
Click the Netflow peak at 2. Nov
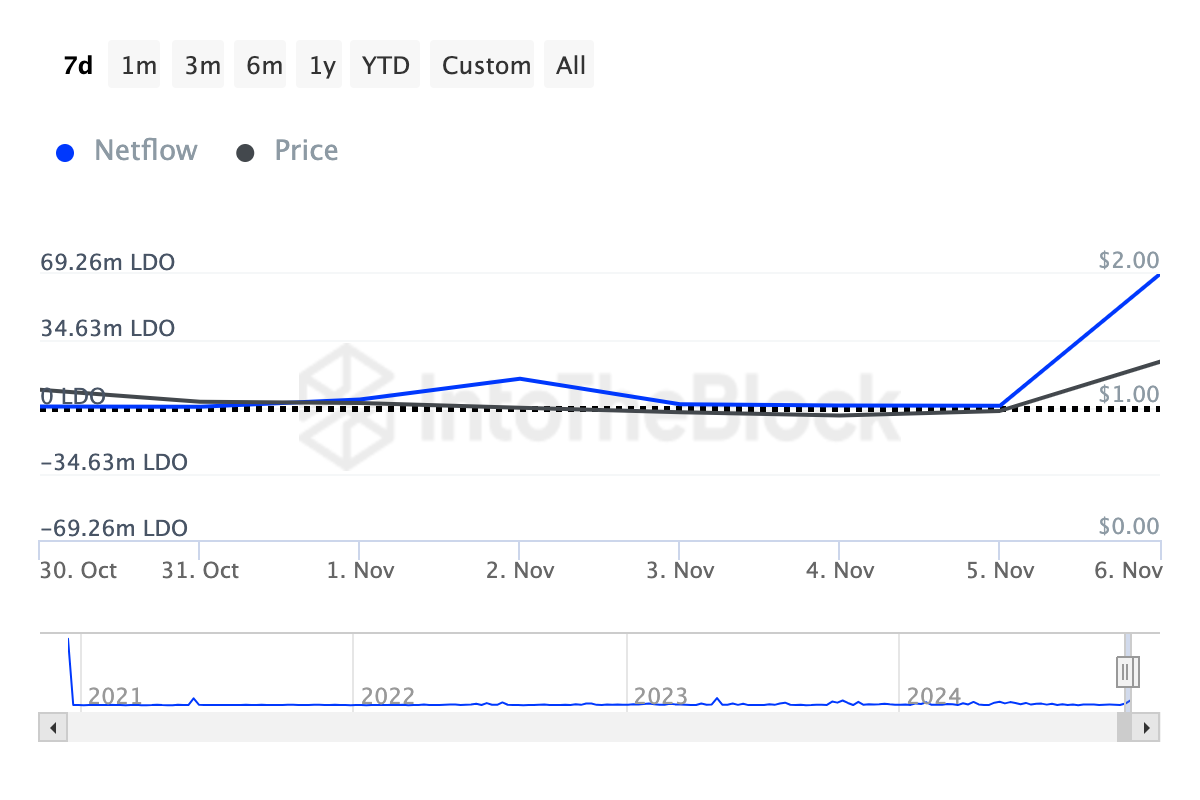(519, 379)
